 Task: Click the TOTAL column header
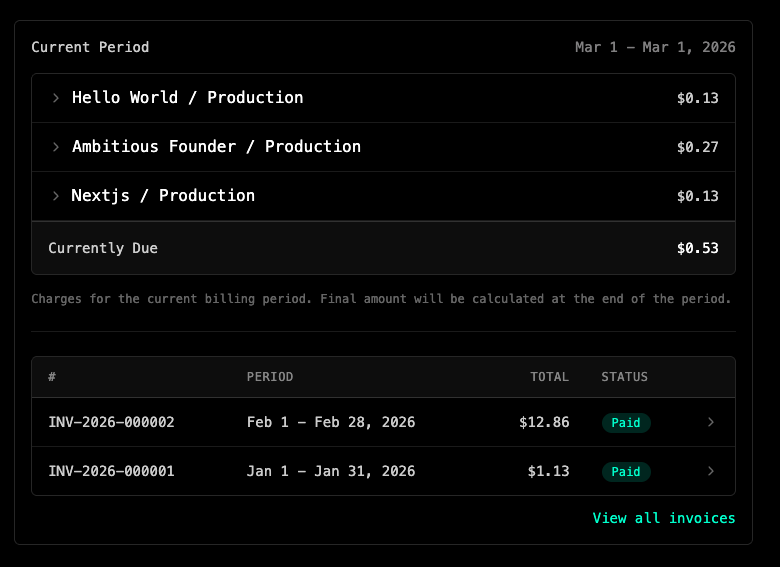tap(549, 377)
